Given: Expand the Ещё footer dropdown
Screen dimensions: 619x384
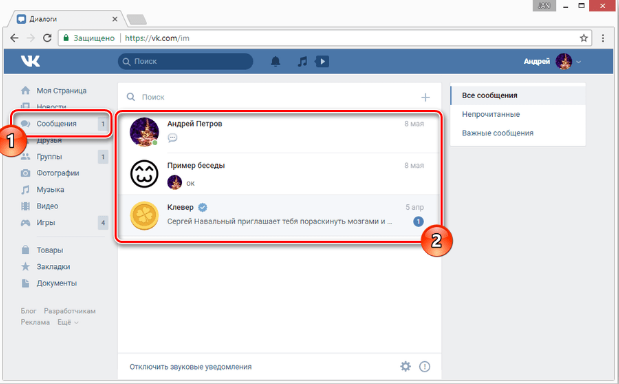Looking at the screenshot, I should coord(68,322).
